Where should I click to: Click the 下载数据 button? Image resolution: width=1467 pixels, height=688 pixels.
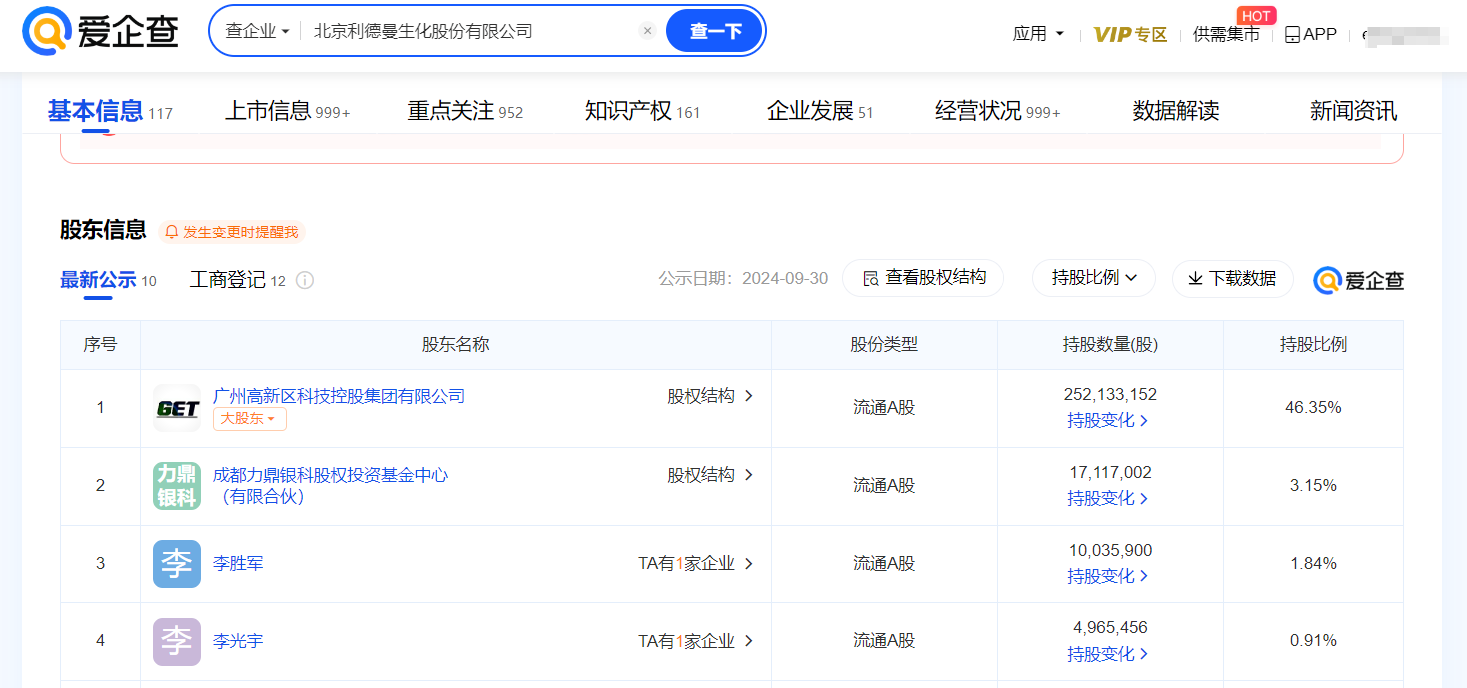[x=1232, y=278]
